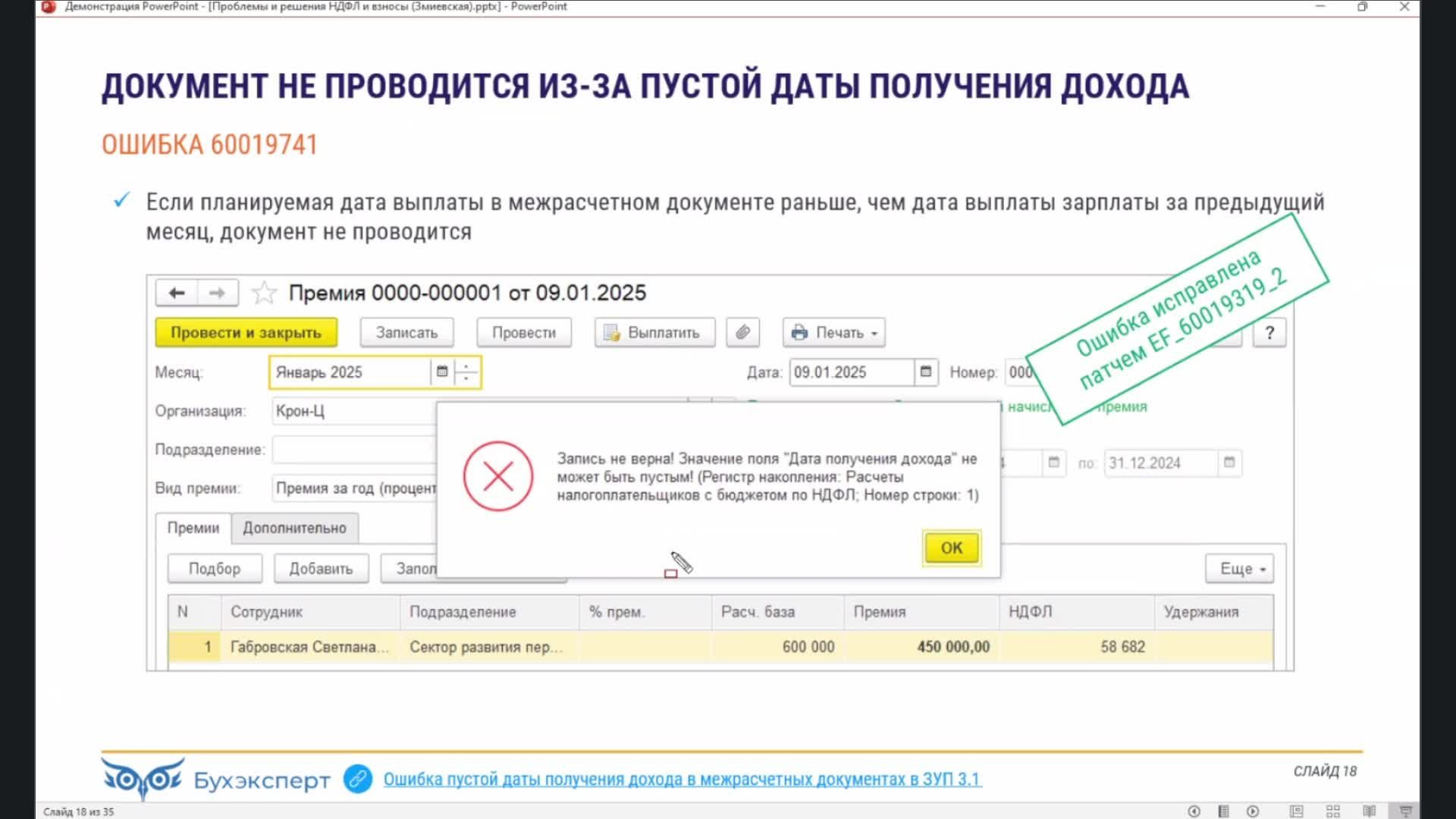The image size is (1456, 819).
Task: Open the Дата field calendar picker
Action: click(x=925, y=372)
